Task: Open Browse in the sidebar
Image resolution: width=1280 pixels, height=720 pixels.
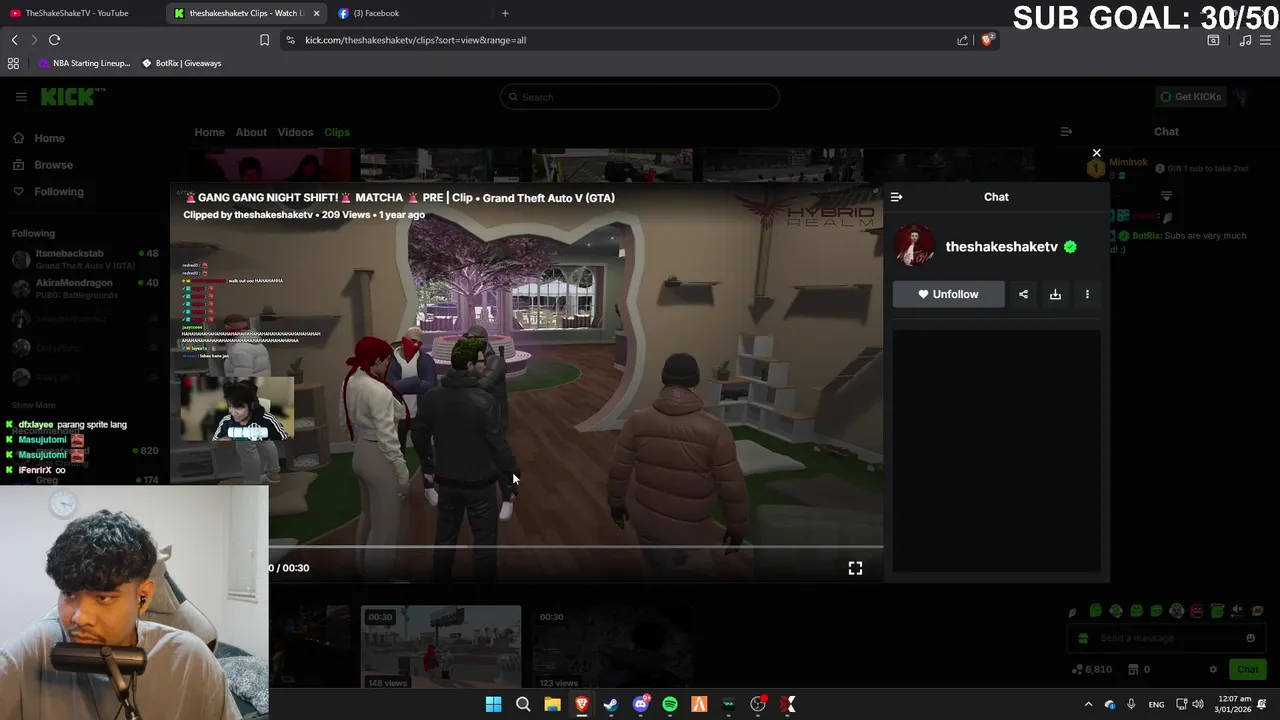Action: pos(44,165)
